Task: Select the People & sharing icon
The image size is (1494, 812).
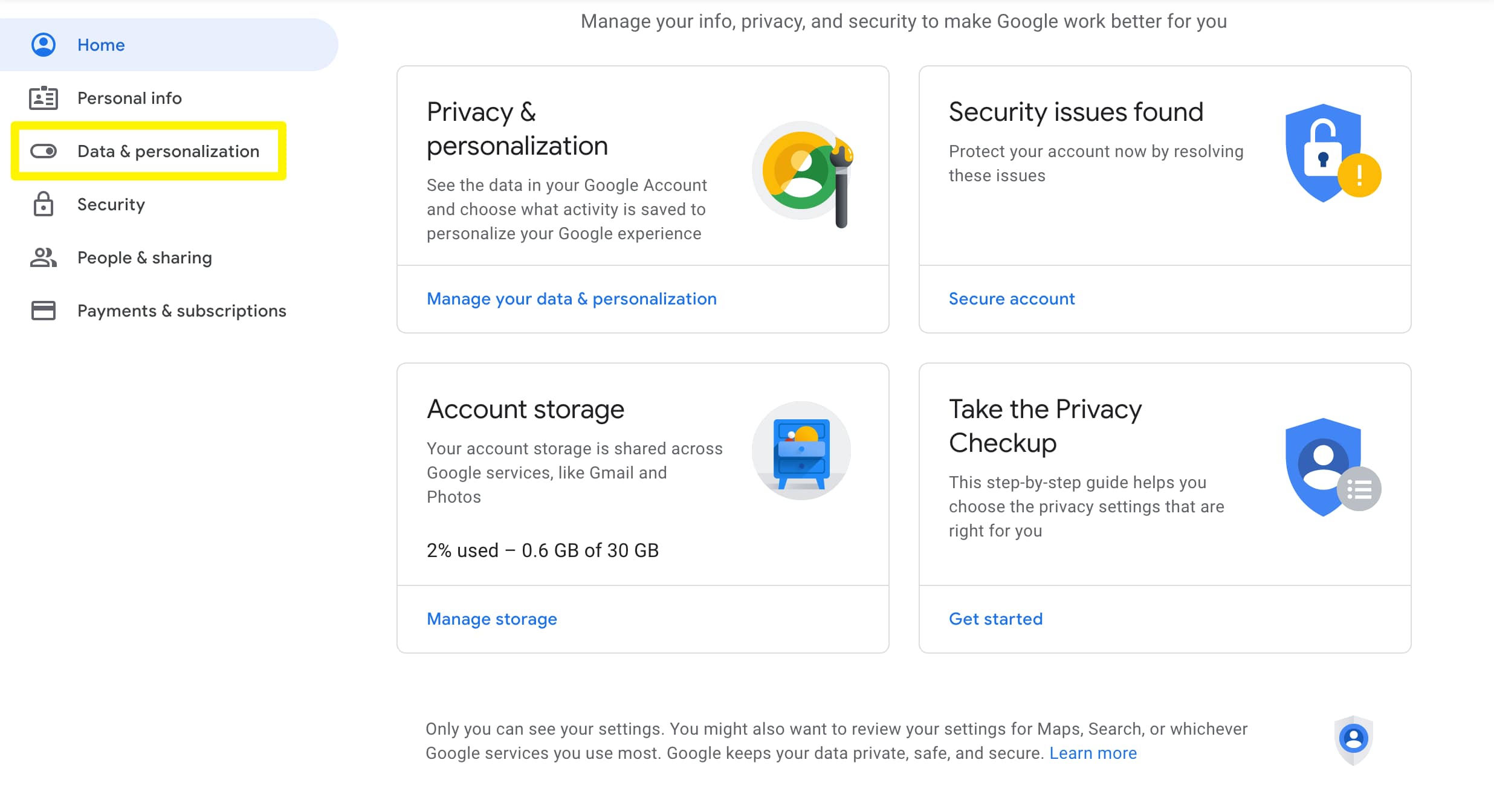Action: pos(43,257)
